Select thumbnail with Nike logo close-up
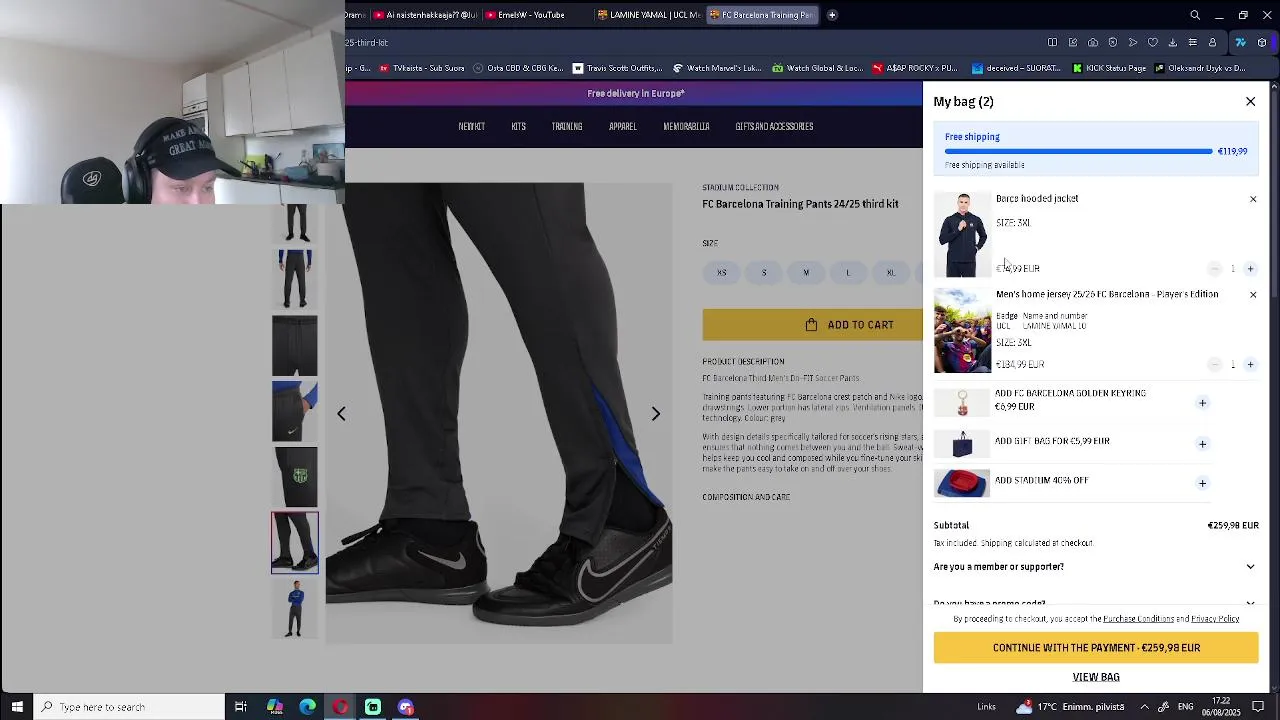 [x=295, y=411]
